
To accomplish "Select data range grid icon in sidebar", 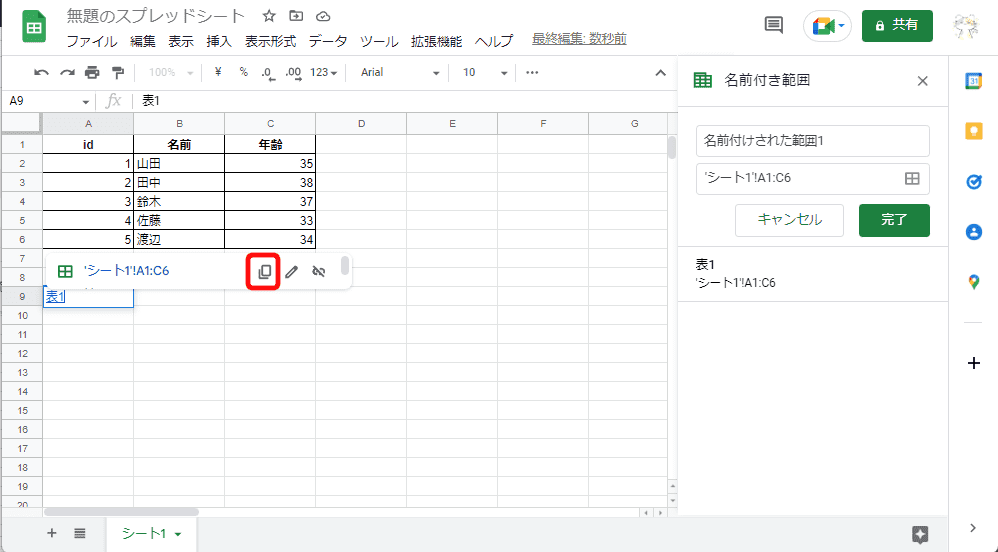I will [912, 178].
